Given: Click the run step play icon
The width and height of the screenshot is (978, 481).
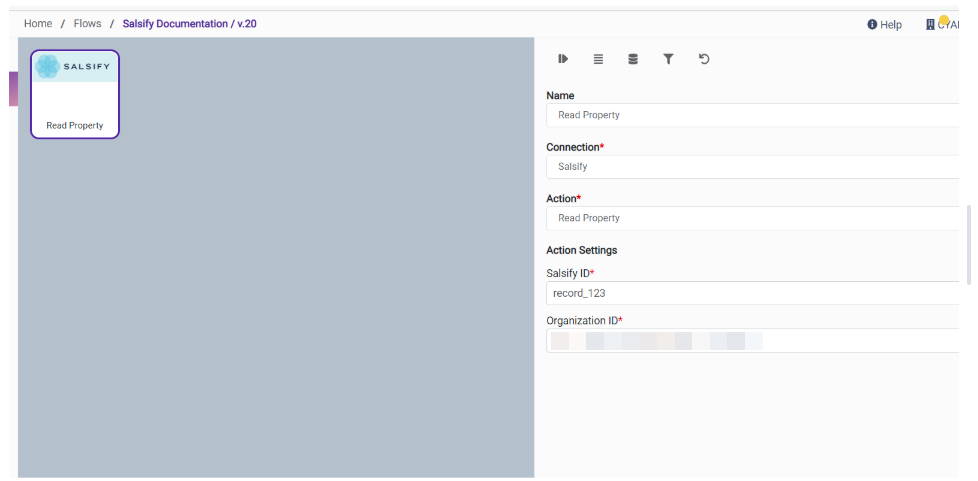Looking at the screenshot, I should 563,59.
